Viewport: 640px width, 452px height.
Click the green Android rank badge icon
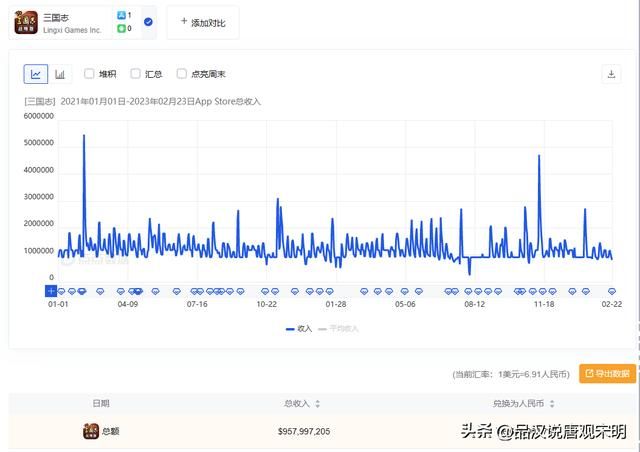click(121, 28)
